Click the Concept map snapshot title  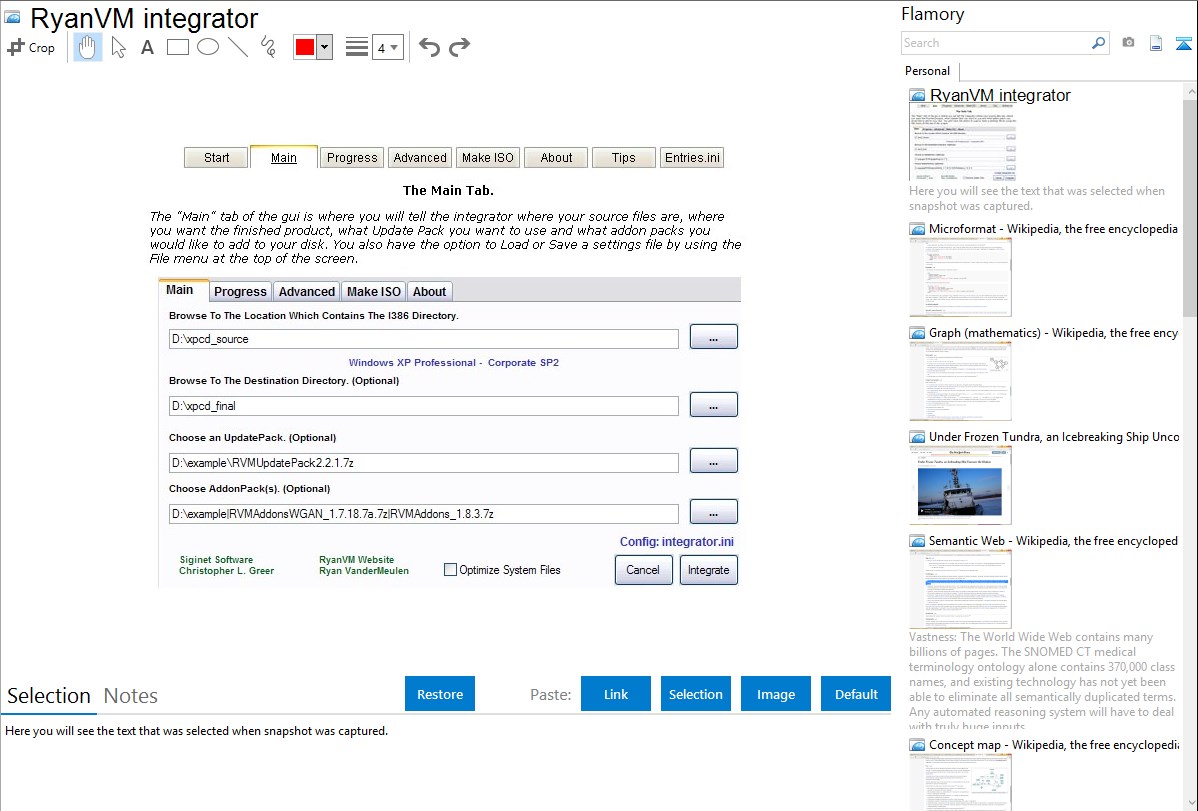coord(1054,744)
